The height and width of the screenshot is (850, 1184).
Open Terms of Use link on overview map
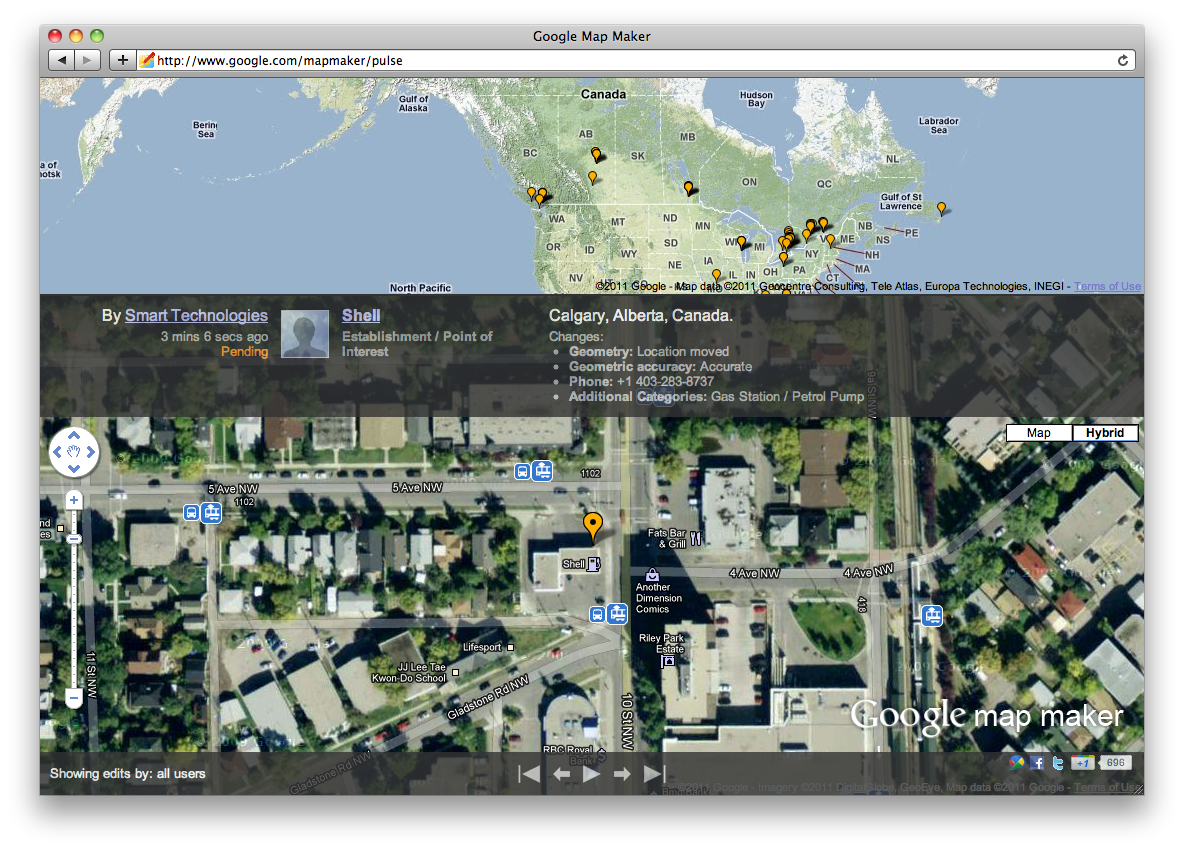[x=1107, y=286]
